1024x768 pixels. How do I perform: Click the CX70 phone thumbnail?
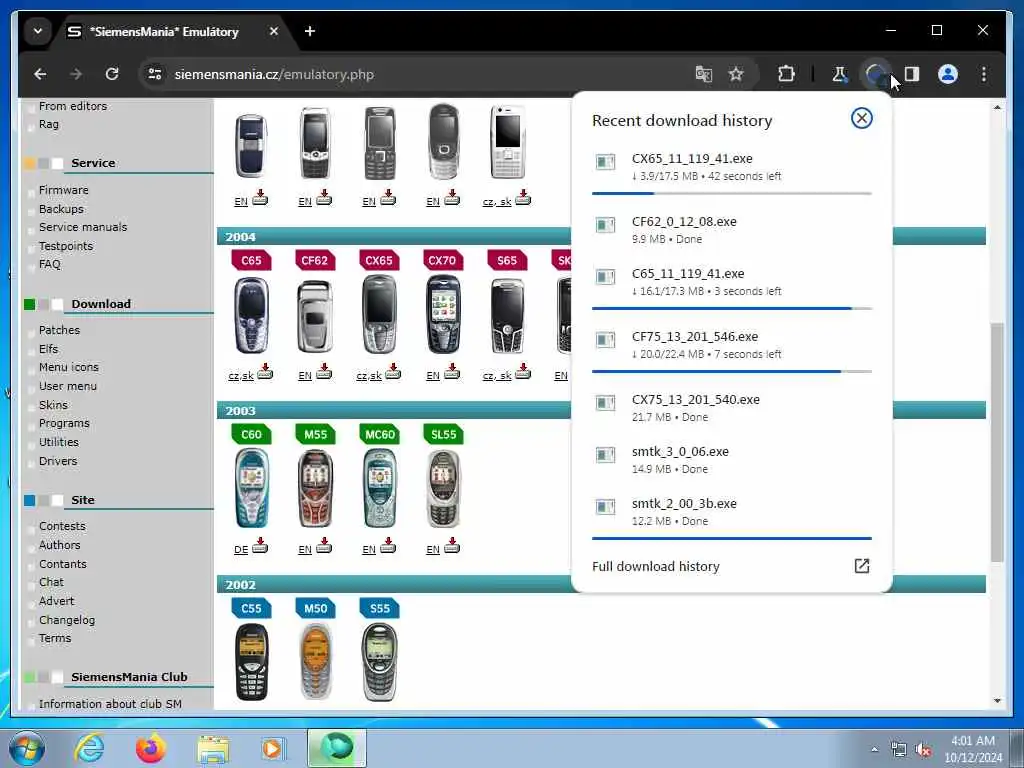[x=443, y=315]
